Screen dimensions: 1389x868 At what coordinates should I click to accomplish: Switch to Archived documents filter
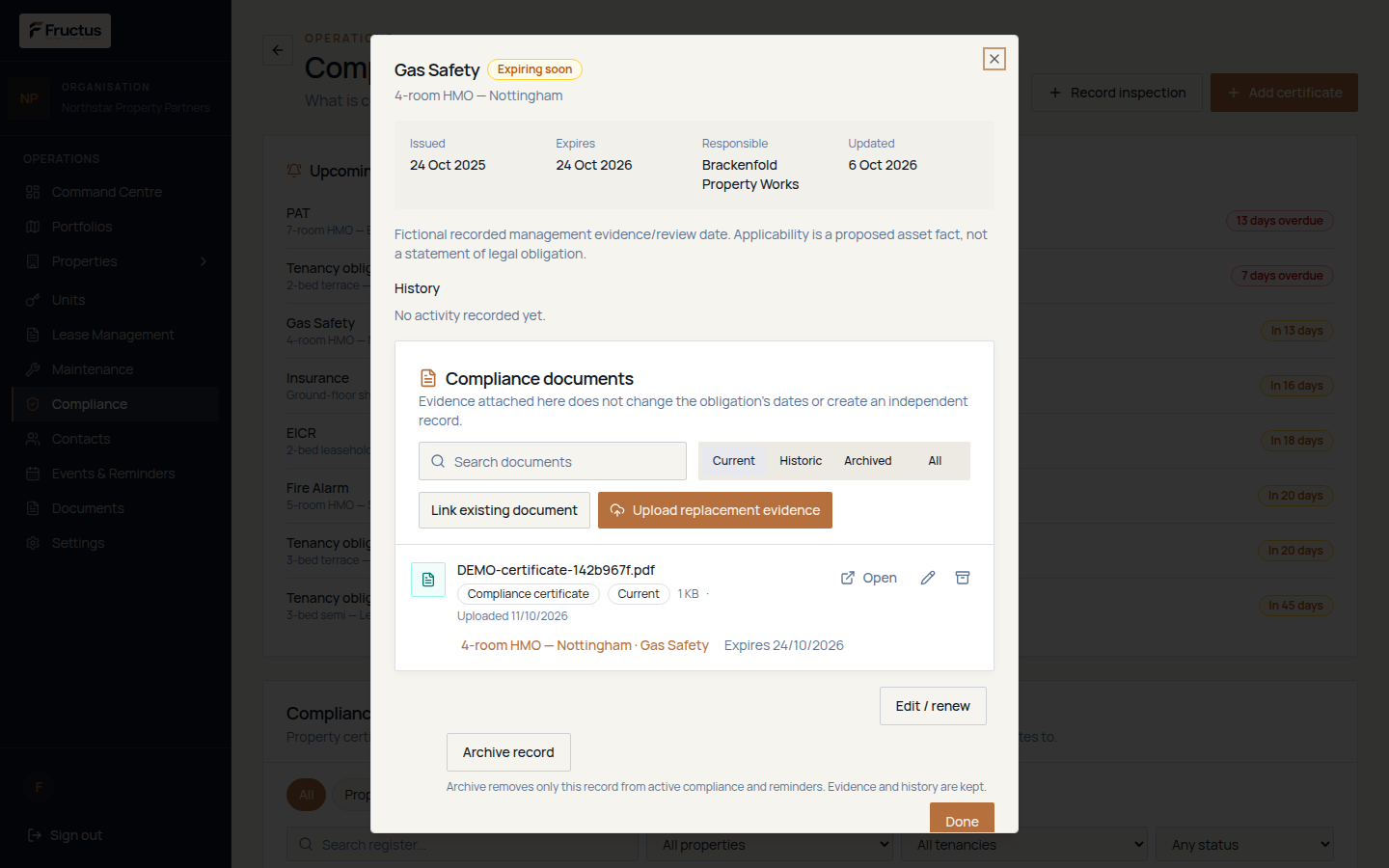tap(868, 461)
